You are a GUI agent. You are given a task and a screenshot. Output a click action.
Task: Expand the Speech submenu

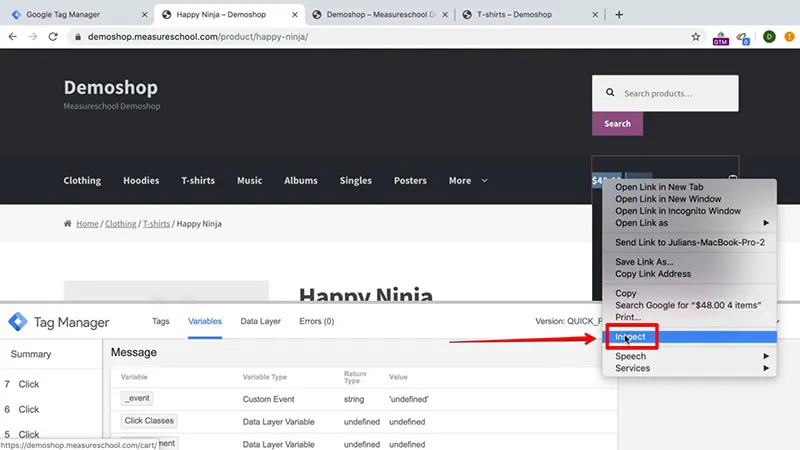pos(689,356)
